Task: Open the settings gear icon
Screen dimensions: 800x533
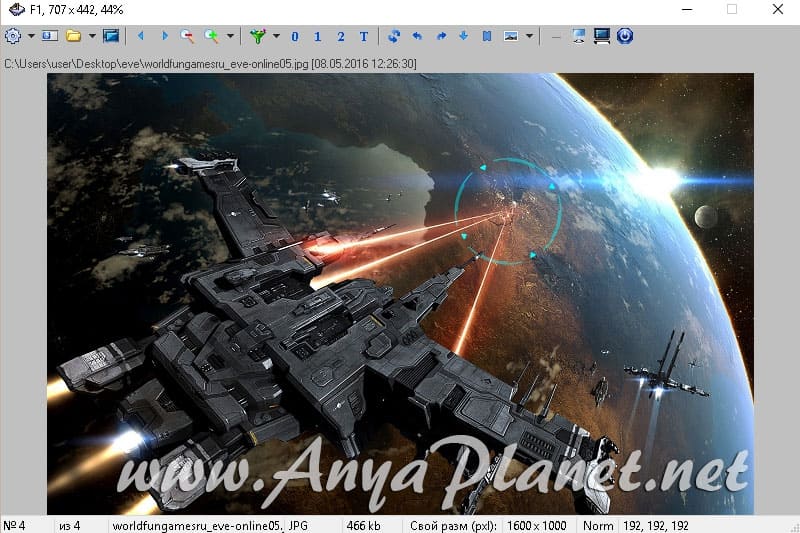Action: pyautogui.click(x=13, y=36)
